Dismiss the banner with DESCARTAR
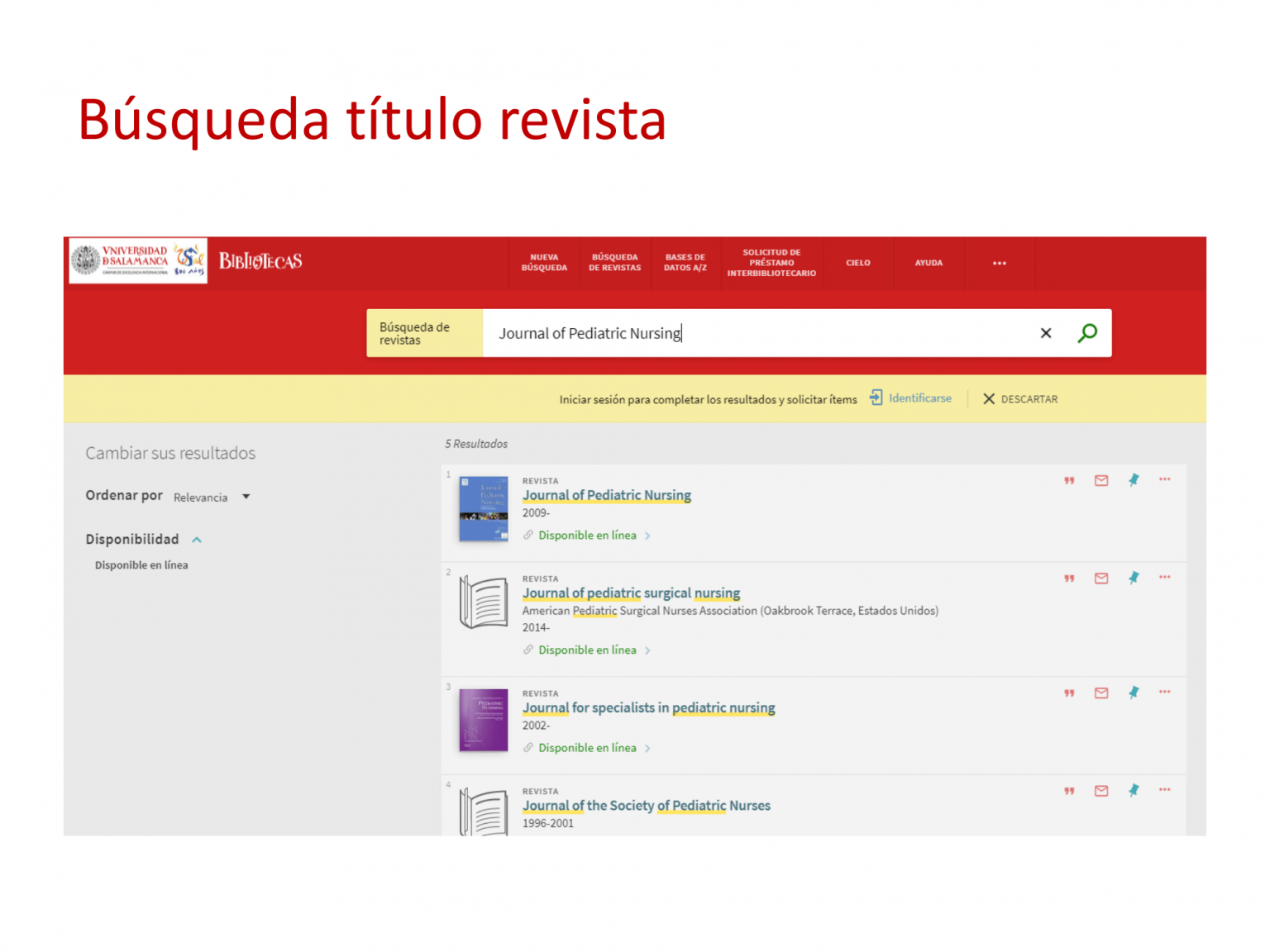The image size is (1270, 952). 1020,399
